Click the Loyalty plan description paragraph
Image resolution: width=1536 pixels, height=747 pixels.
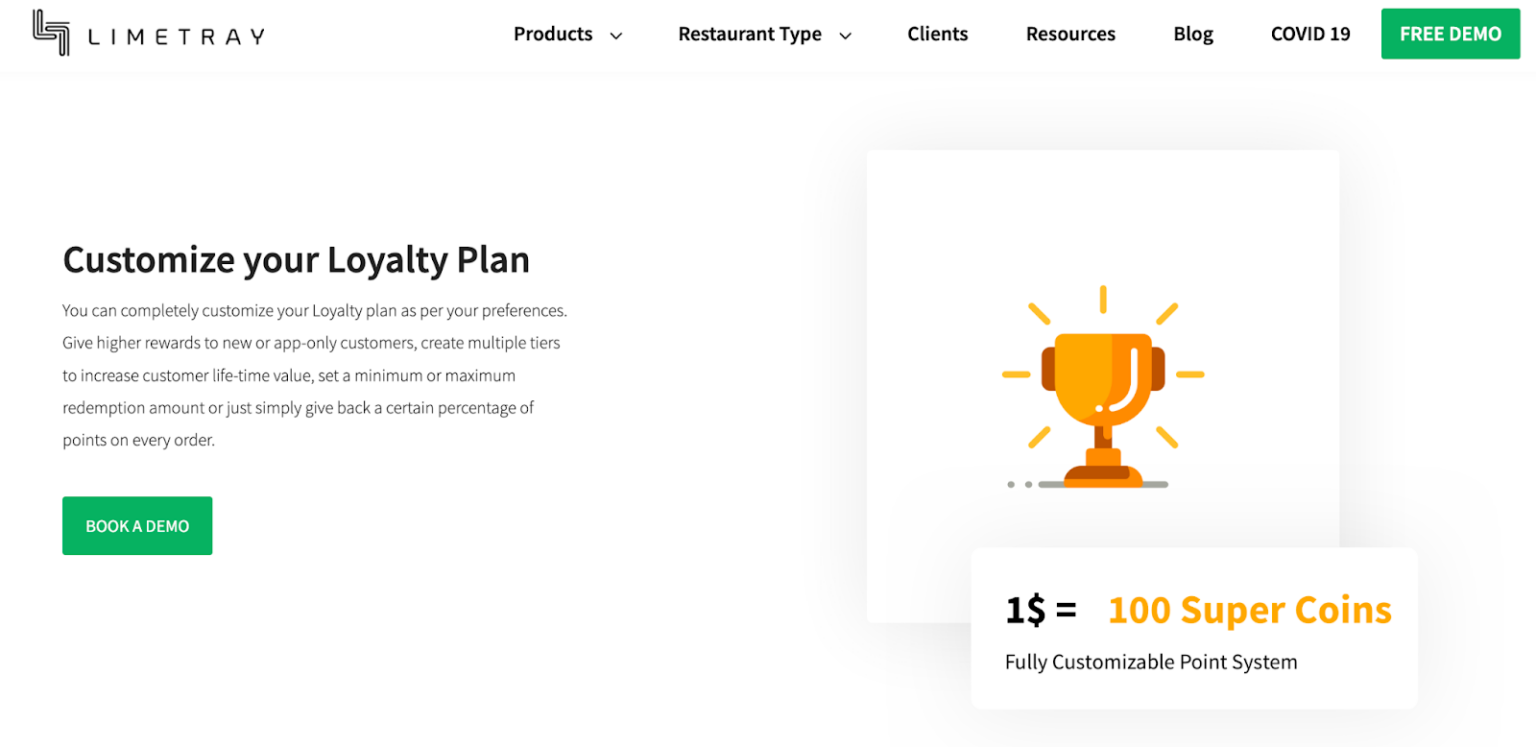point(314,375)
